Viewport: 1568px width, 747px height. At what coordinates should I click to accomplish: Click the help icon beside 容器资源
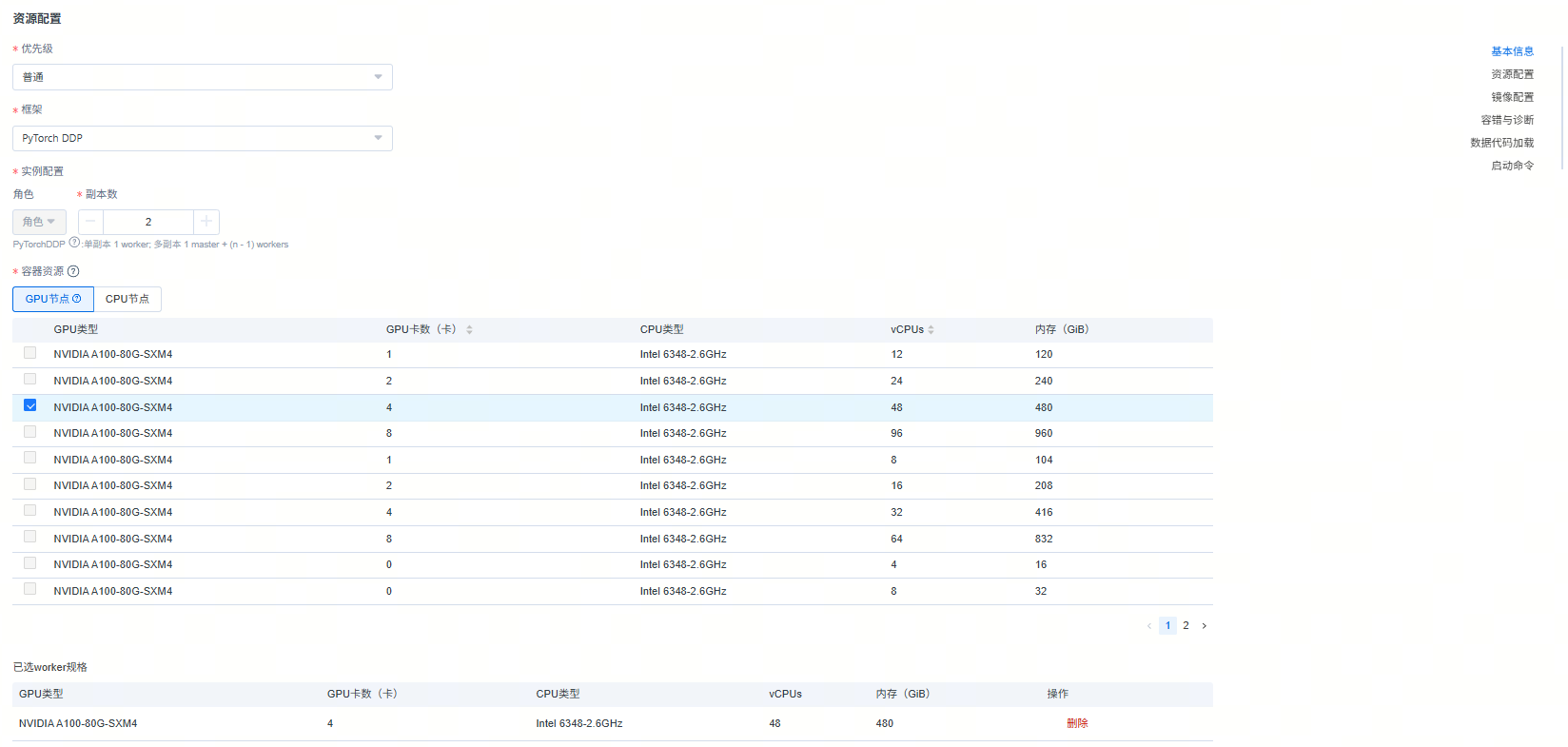73,271
